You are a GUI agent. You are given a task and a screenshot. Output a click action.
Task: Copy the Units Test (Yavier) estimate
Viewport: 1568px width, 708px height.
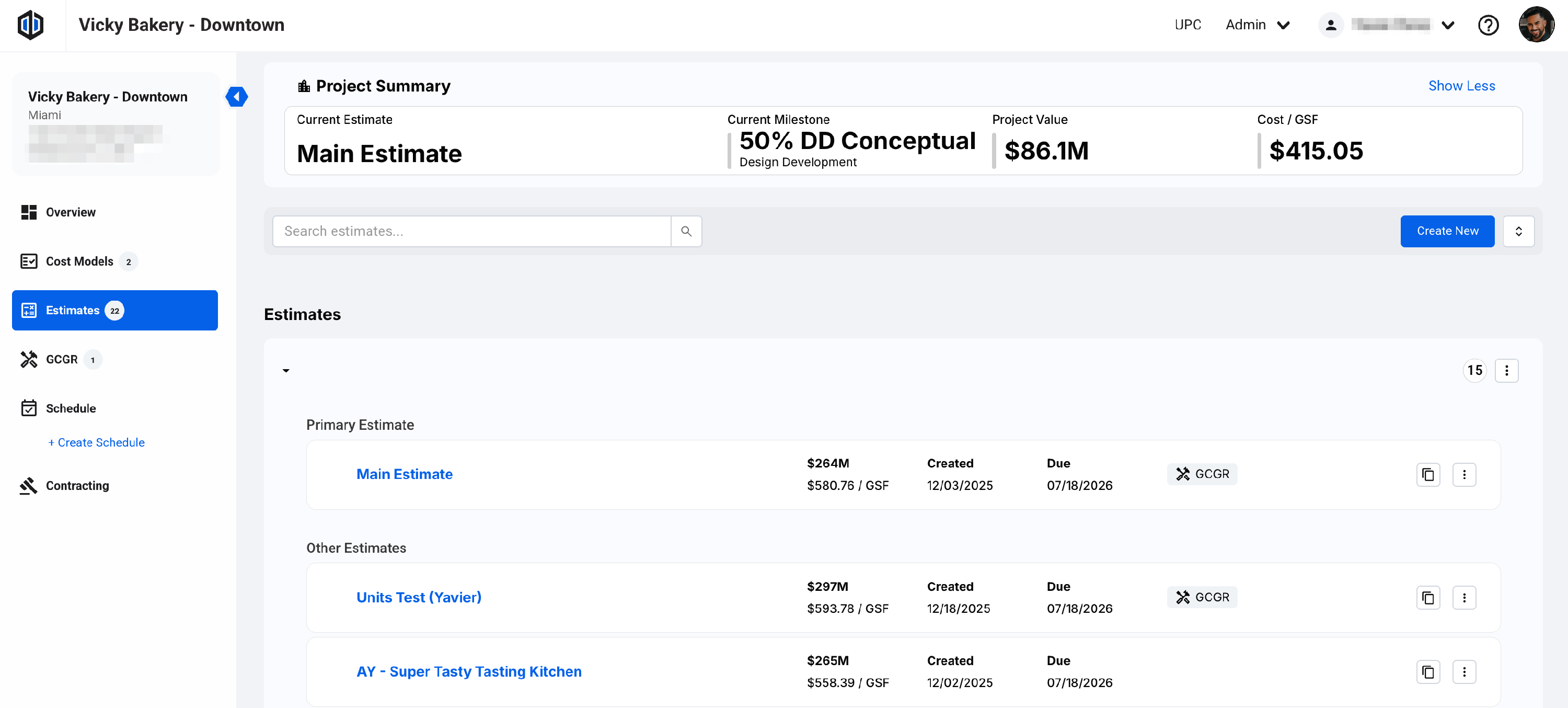[x=1427, y=598]
